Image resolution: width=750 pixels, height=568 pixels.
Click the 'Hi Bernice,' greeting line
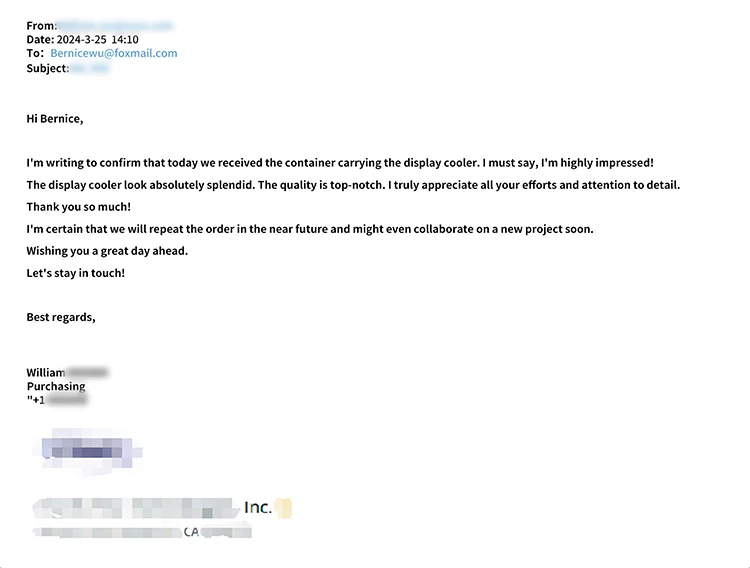tap(55, 119)
